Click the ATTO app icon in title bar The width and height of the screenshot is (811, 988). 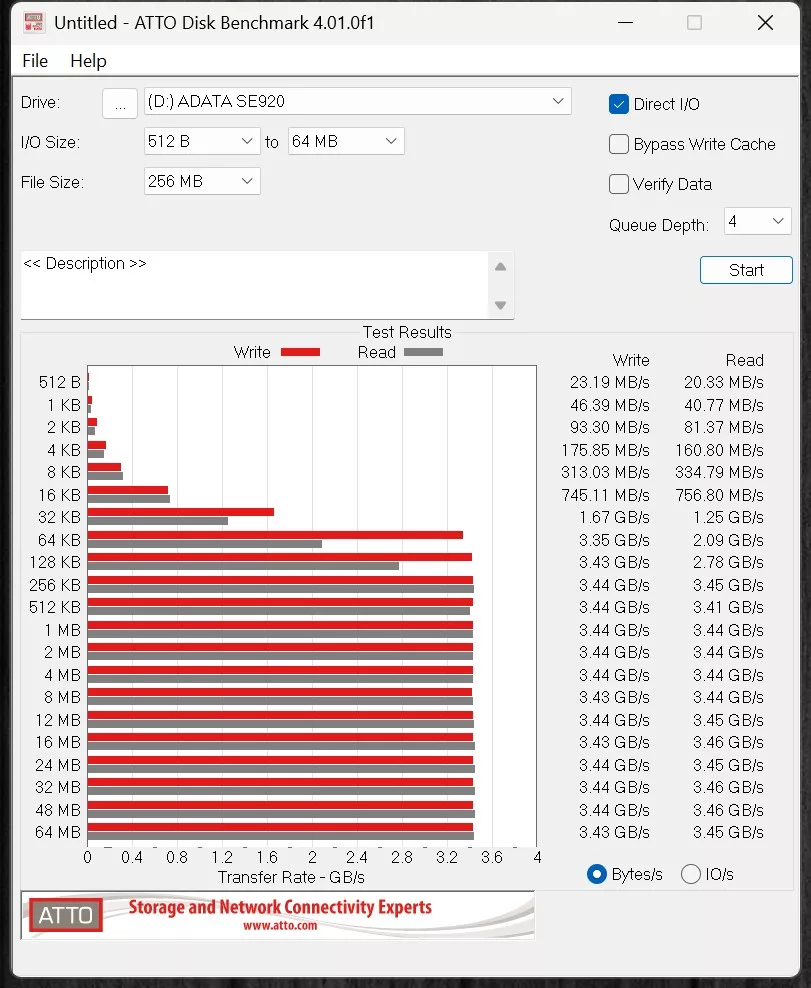tap(34, 23)
